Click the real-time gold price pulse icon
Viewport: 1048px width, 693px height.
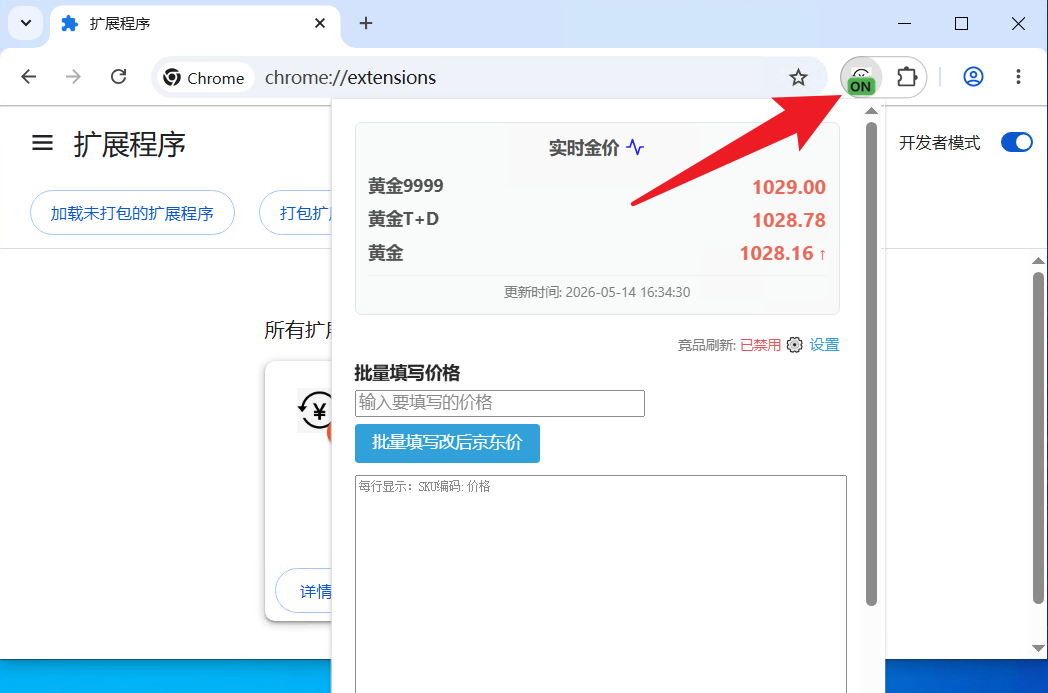(x=636, y=147)
